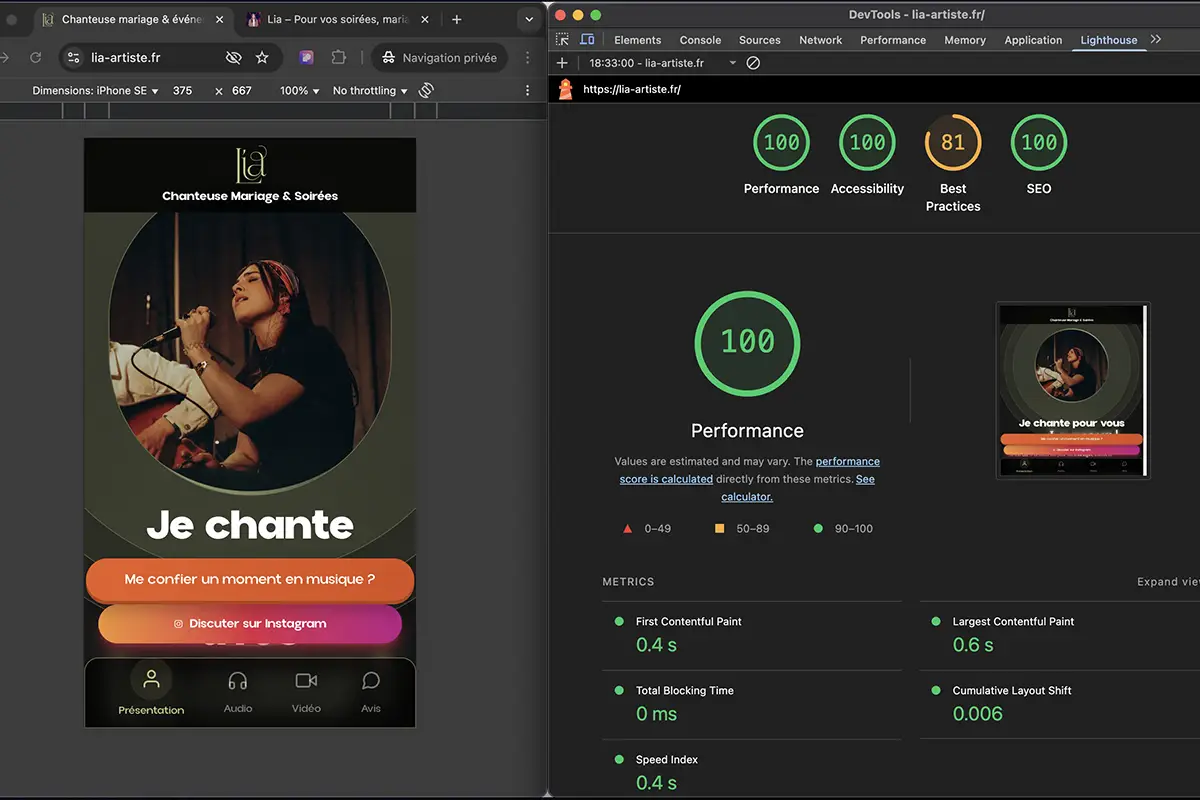
Task: Toggle the device toolbar icon in DevTools
Action: 587,40
